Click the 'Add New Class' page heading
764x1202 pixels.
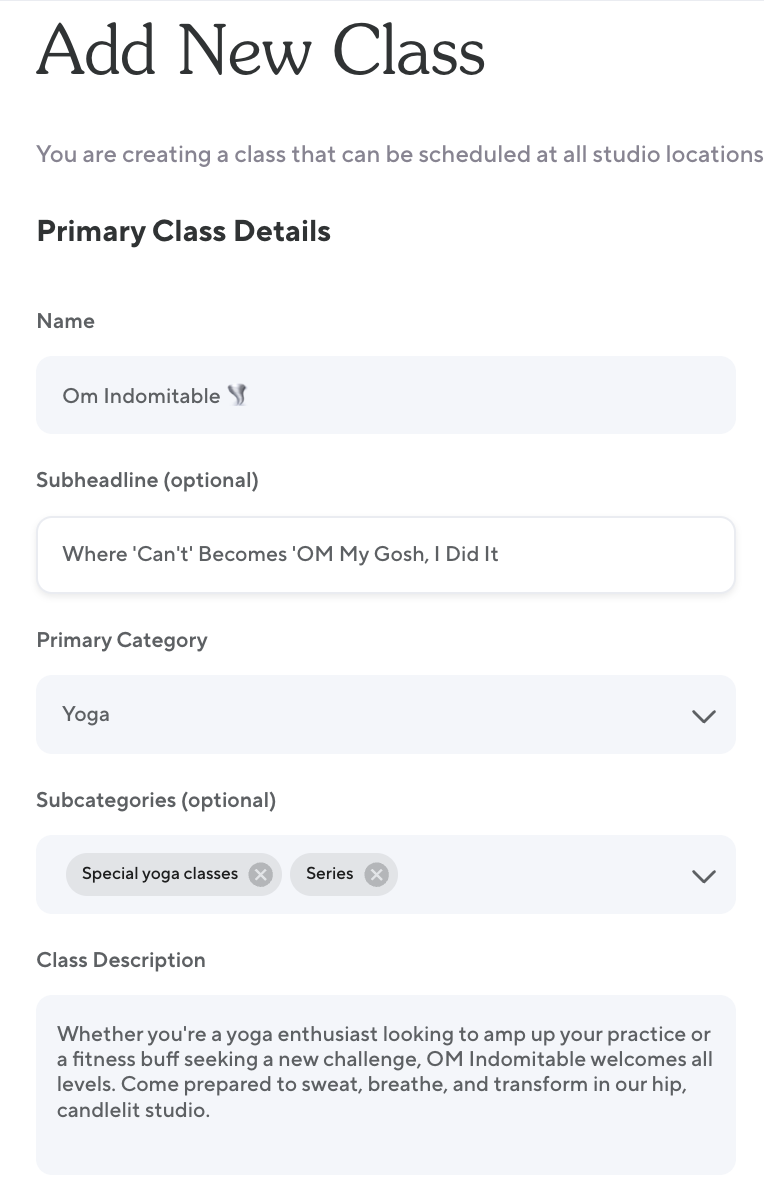click(x=261, y=50)
